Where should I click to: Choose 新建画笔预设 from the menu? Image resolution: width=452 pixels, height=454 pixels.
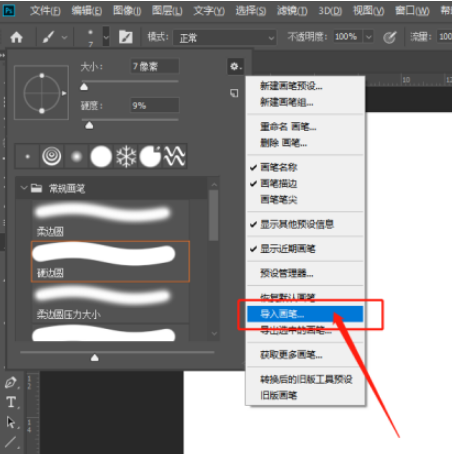[x=305, y=86]
